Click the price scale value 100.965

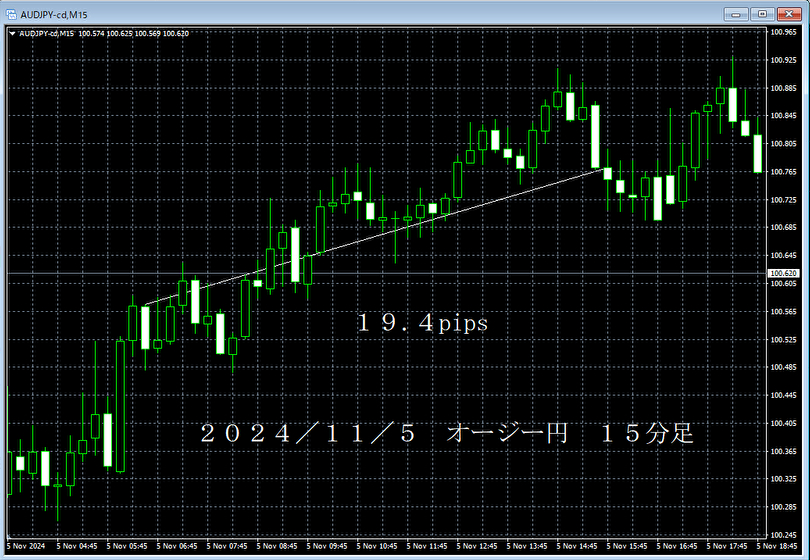(x=783, y=32)
